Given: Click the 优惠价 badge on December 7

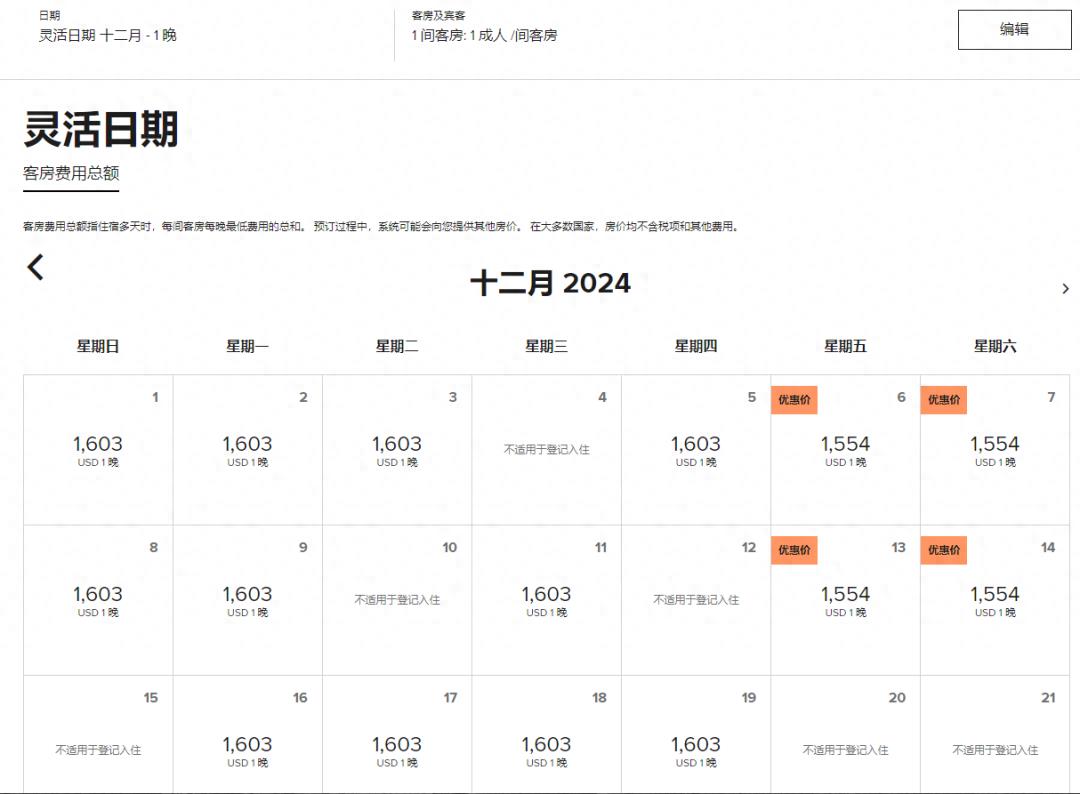Looking at the screenshot, I should pos(943,400).
